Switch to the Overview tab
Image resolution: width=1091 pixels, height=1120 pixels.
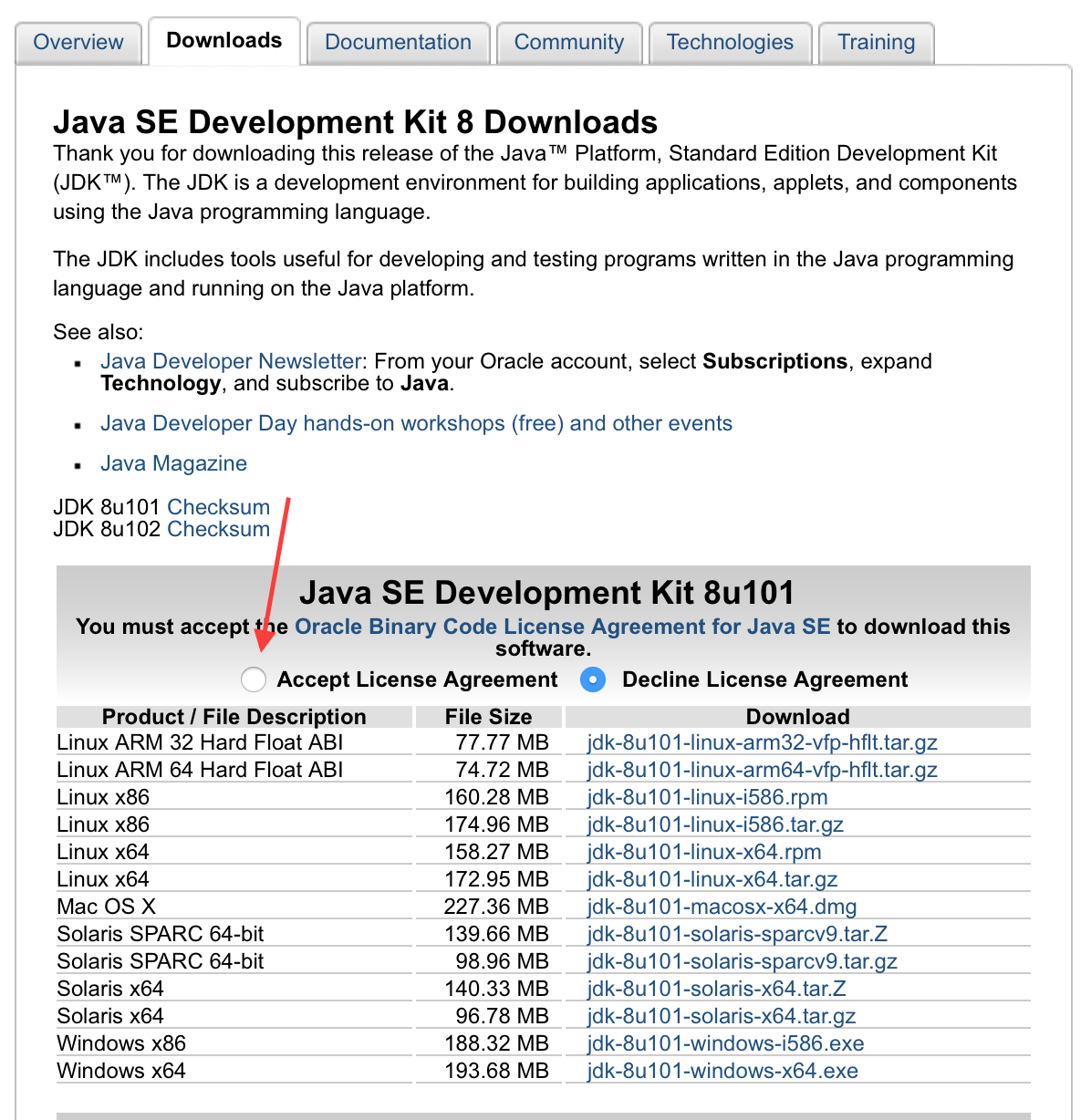pyautogui.click(x=78, y=42)
